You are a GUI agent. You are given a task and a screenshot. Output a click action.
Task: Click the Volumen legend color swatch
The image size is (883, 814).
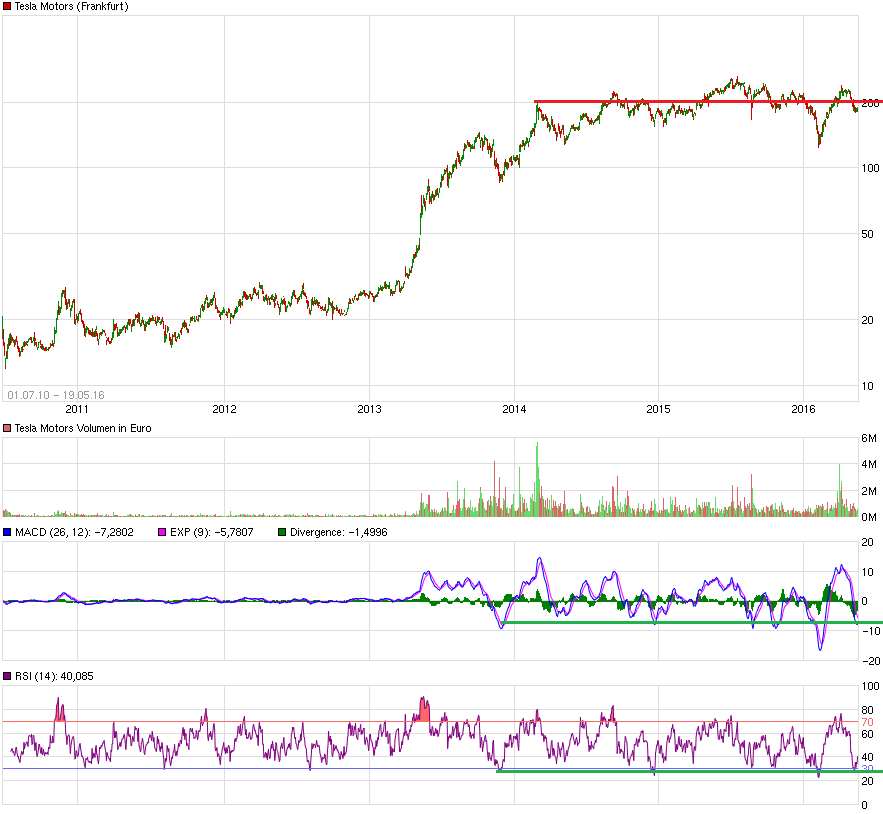[x=7, y=429]
